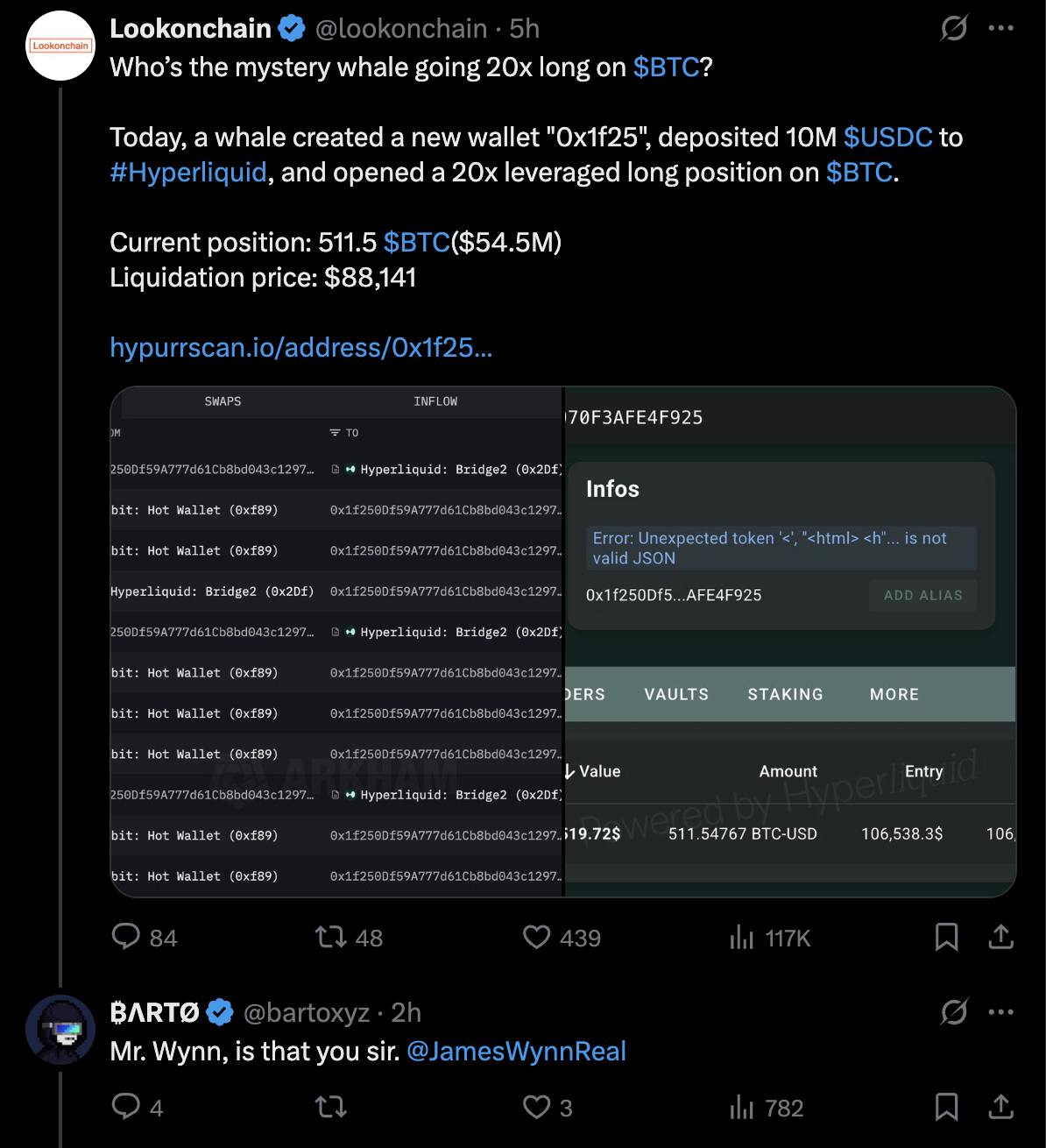Open Lookonchain profile avatar
This screenshot has height=1148, width=1046.
60,46
